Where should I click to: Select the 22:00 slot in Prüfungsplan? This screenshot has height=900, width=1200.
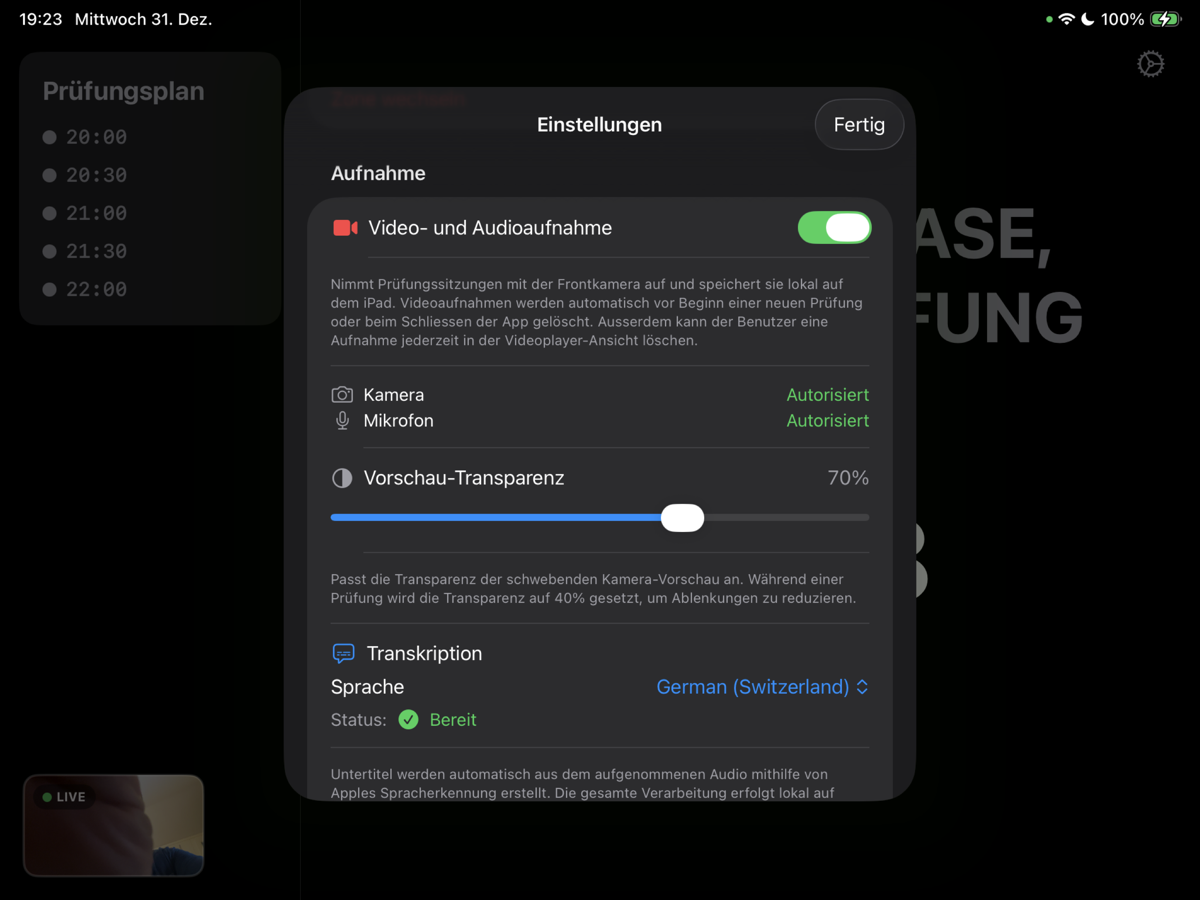[85, 289]
